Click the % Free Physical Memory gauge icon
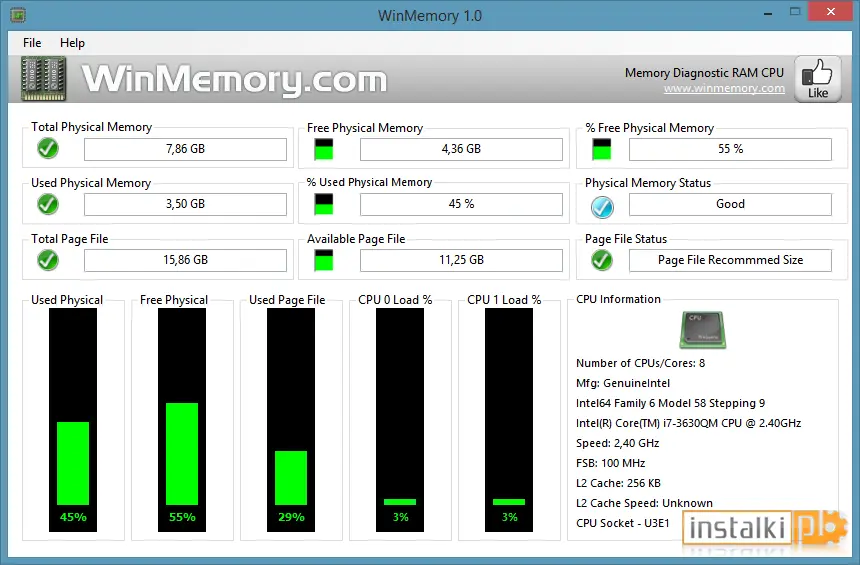Image resolution: width=860 pixels, height=565 pixels. (x=602, y=149)
